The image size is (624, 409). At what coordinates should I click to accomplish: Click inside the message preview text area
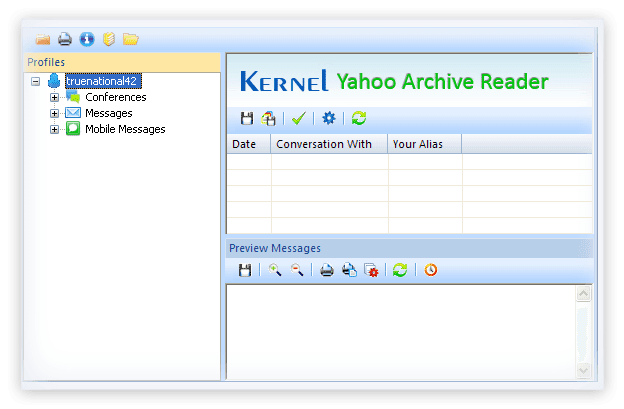(401, 332)
